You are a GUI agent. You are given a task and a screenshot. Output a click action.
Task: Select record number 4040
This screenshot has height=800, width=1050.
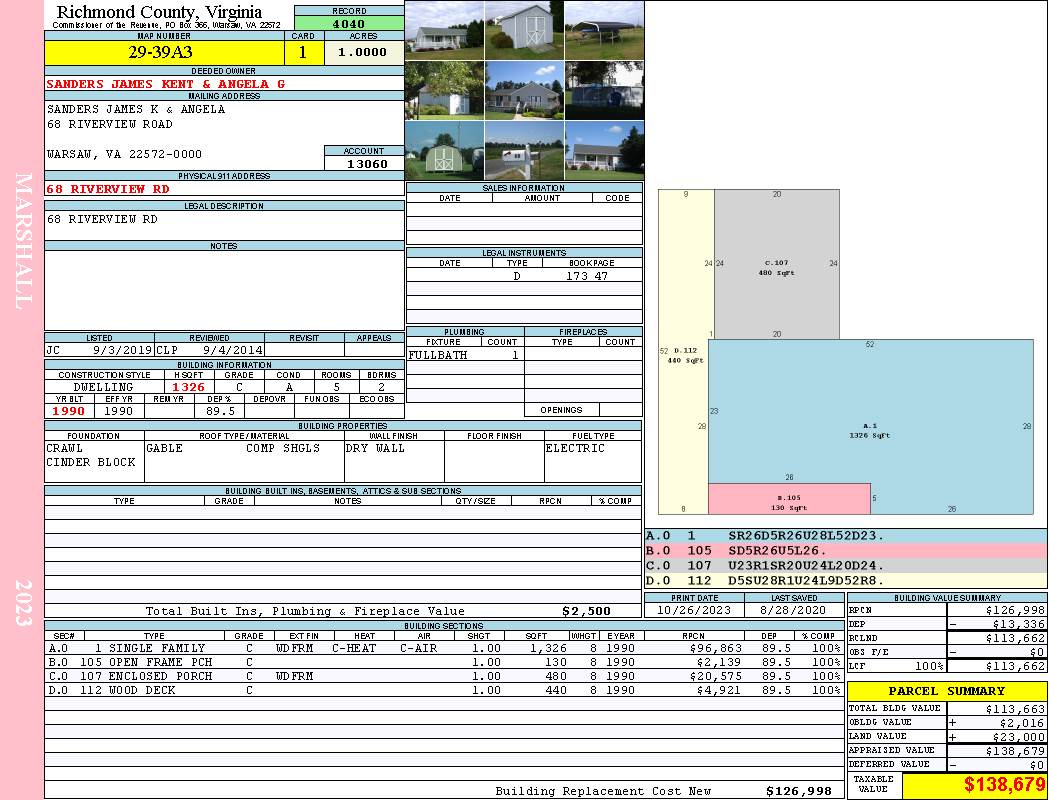(349, 23)
